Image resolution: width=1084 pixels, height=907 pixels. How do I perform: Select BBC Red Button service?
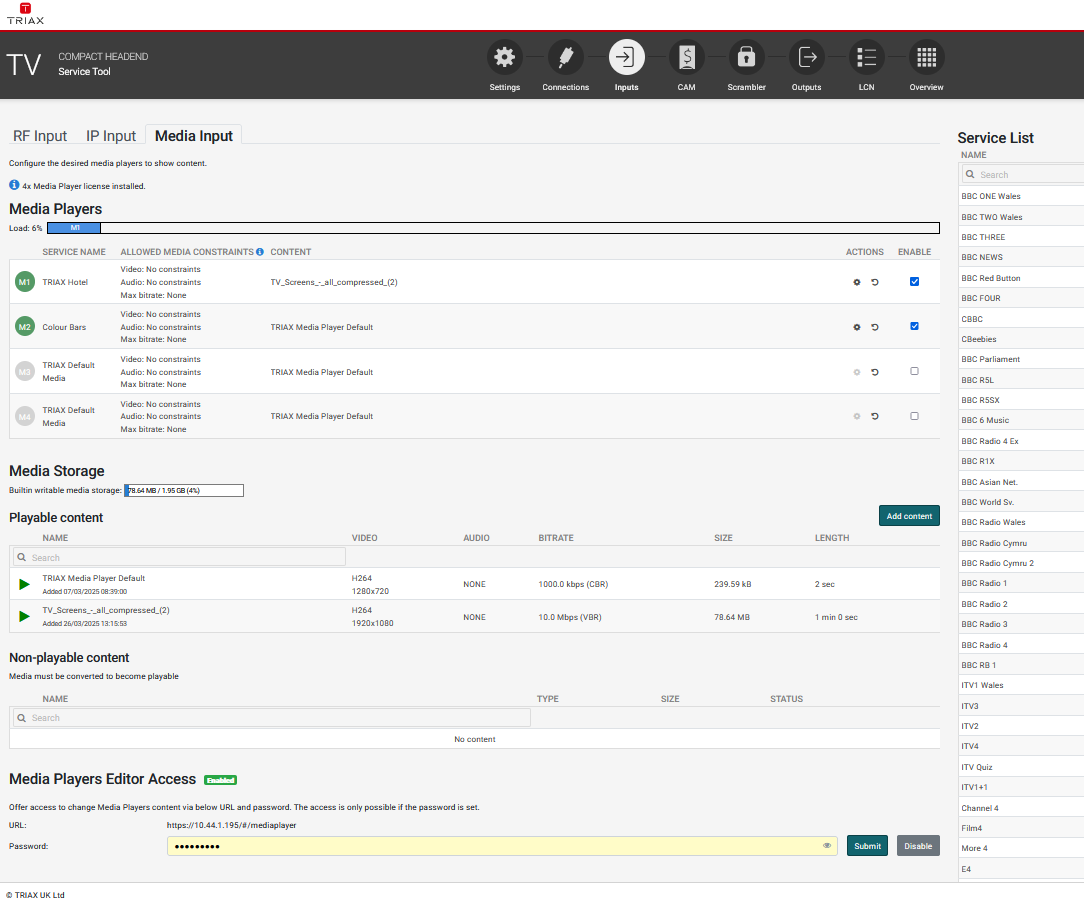1022,278
